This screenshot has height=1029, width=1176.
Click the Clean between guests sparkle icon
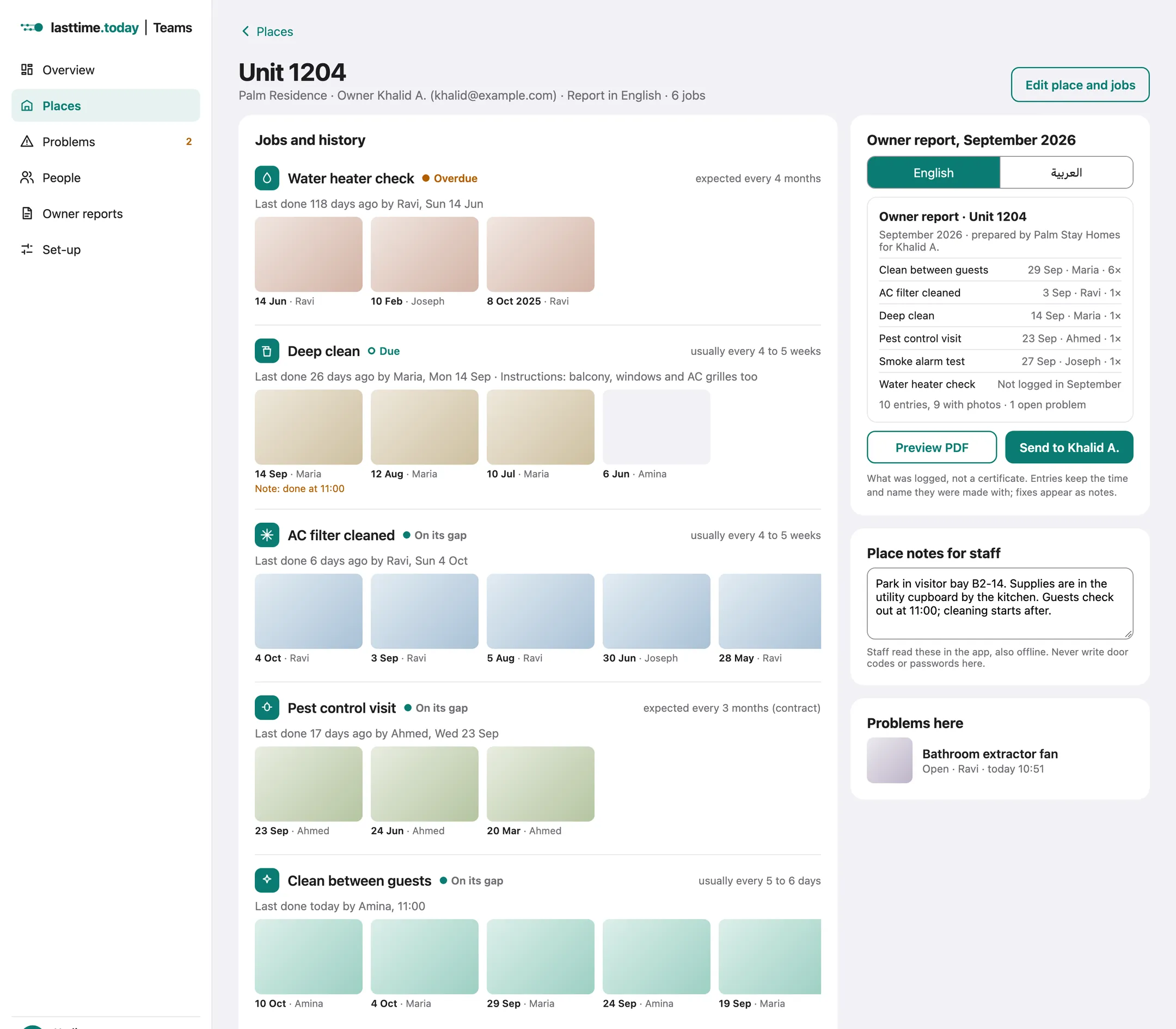point(267,880)
